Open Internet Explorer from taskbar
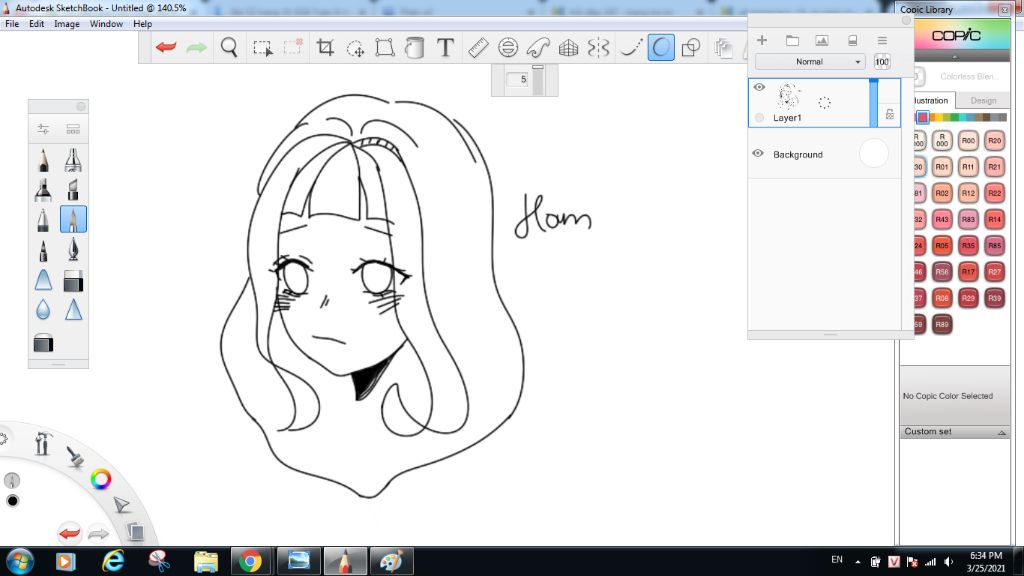The width and height of the screenshot is (1024, 576). click(x=113, y=561)
